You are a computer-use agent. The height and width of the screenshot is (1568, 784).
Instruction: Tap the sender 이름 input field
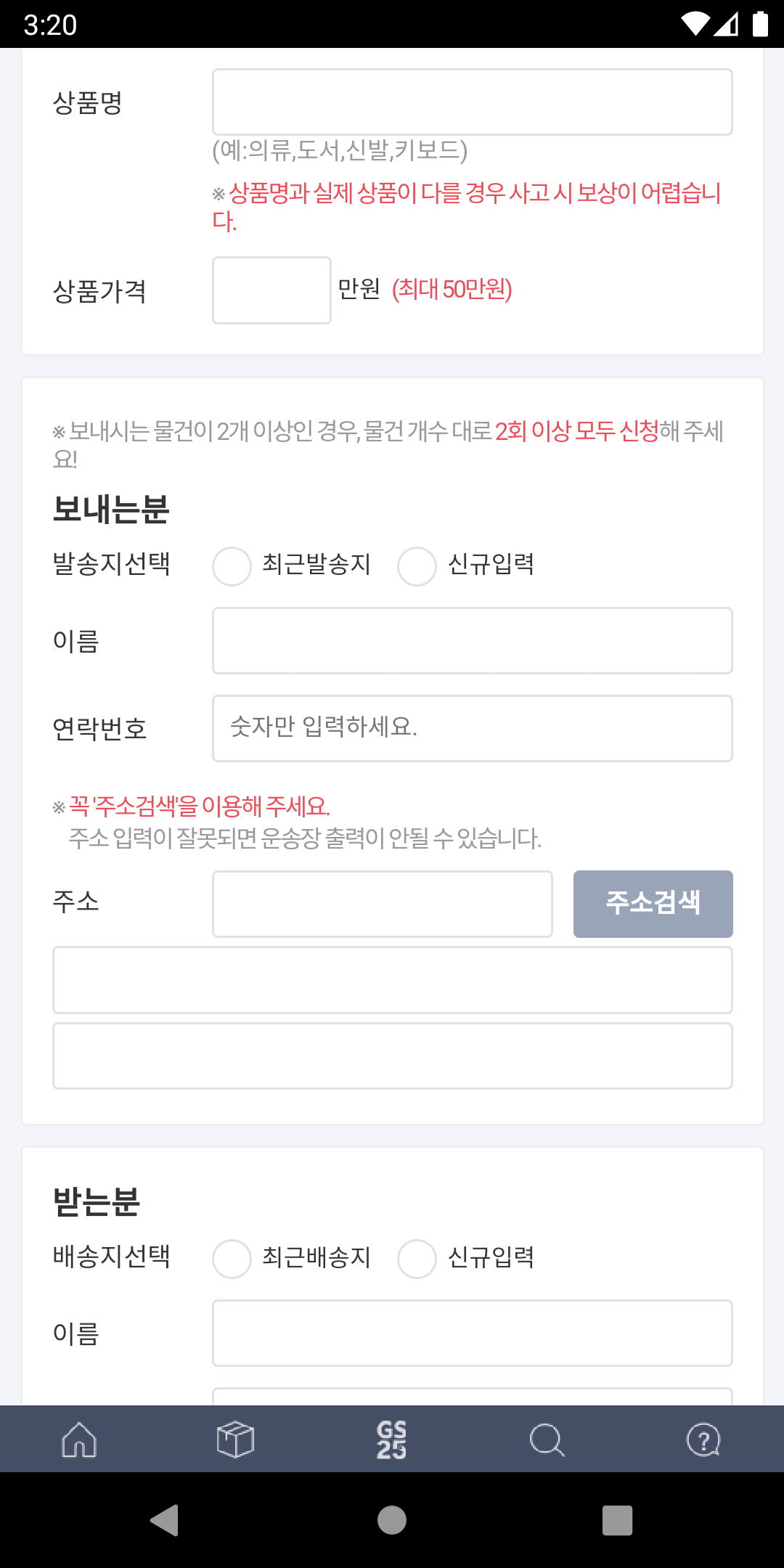coord(472,641)
